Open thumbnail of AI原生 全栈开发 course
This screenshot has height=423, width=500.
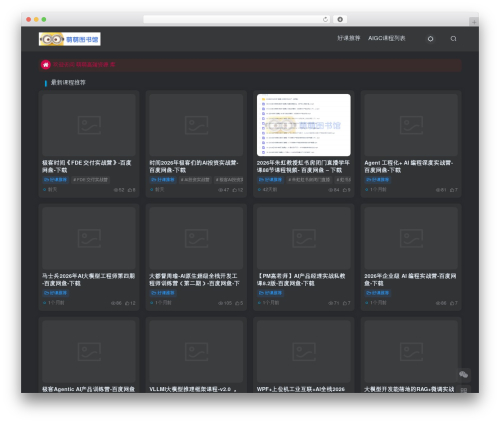tap(196, 238)
